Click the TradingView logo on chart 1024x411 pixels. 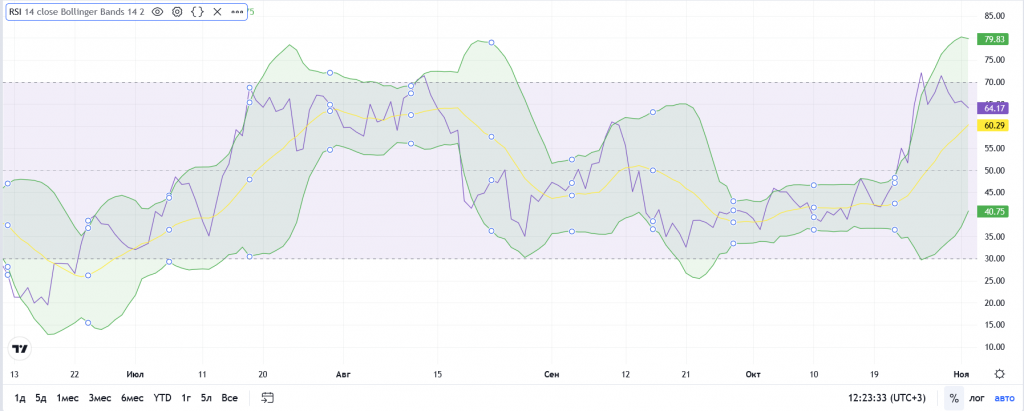coord(18,348)
